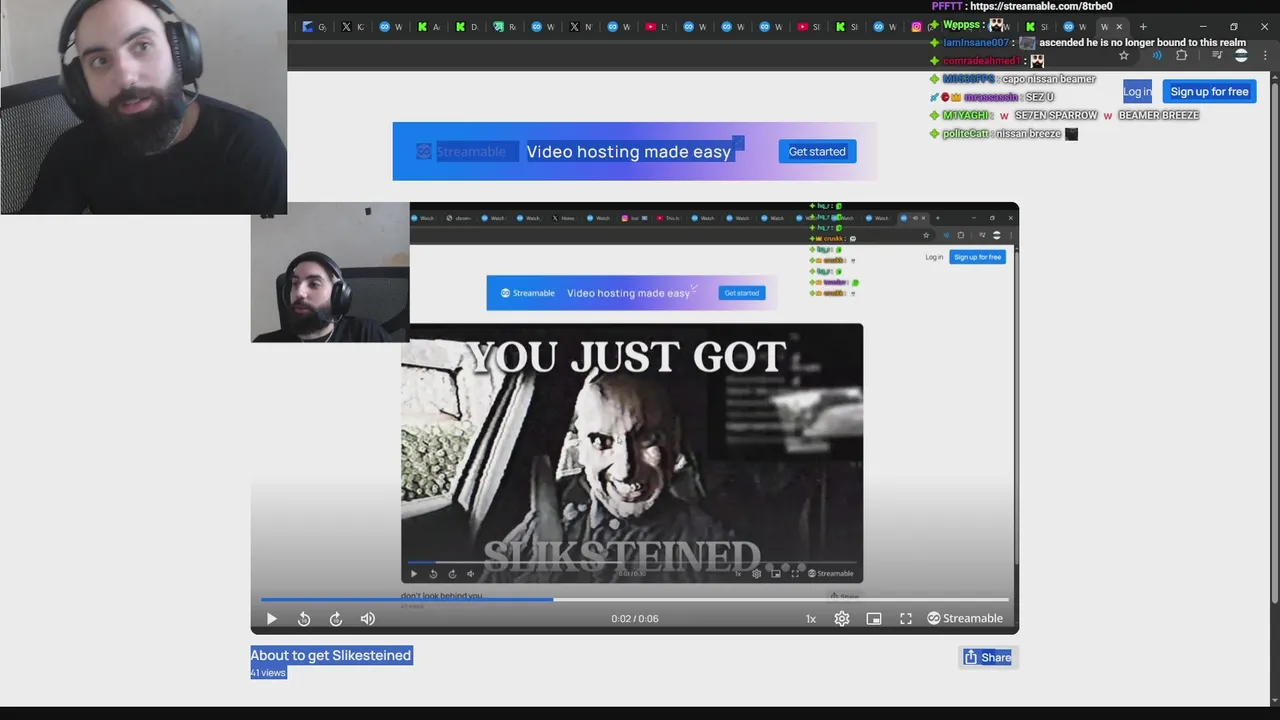Play the Streamable video
The width and height of the screenshot is (1280, 720).
click(271, 619)
